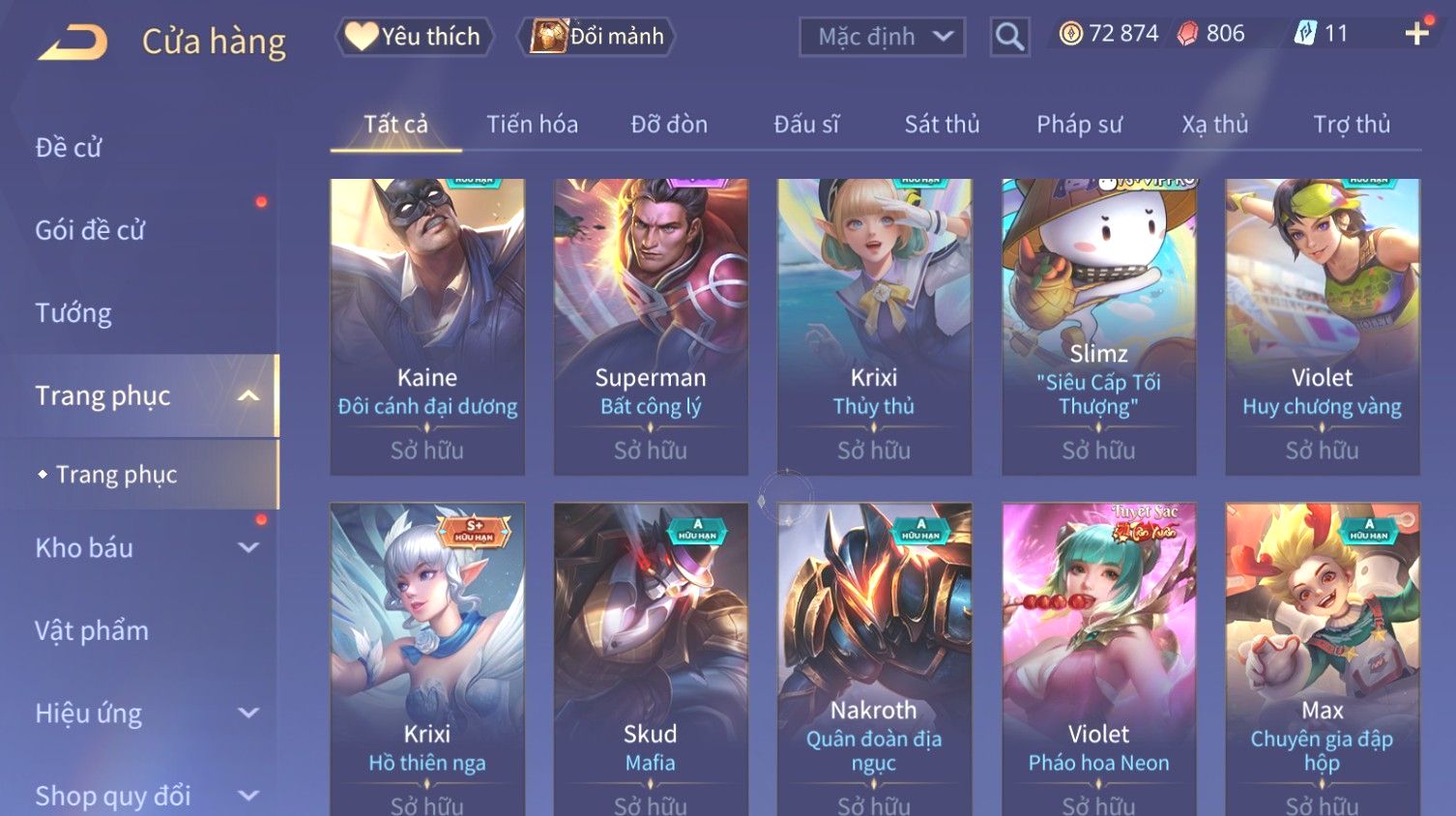Open the search magnifier icon
Screen dimensions: 1456x816
coord(1009,37)
